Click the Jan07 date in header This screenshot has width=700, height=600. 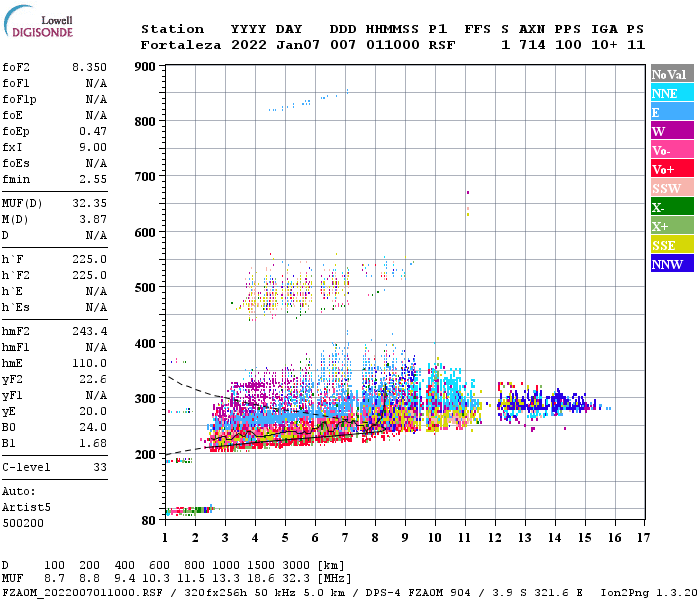(298, 45)
